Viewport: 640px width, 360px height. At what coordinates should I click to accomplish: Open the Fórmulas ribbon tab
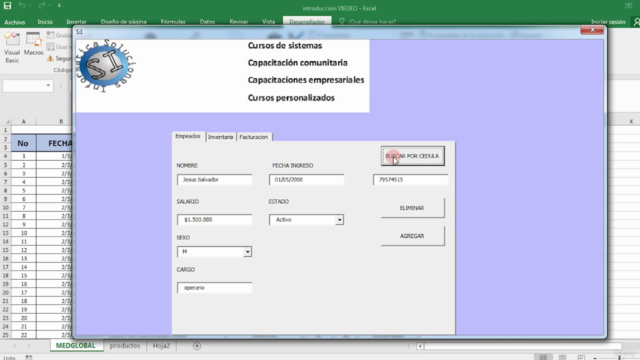tap(173, 22)
